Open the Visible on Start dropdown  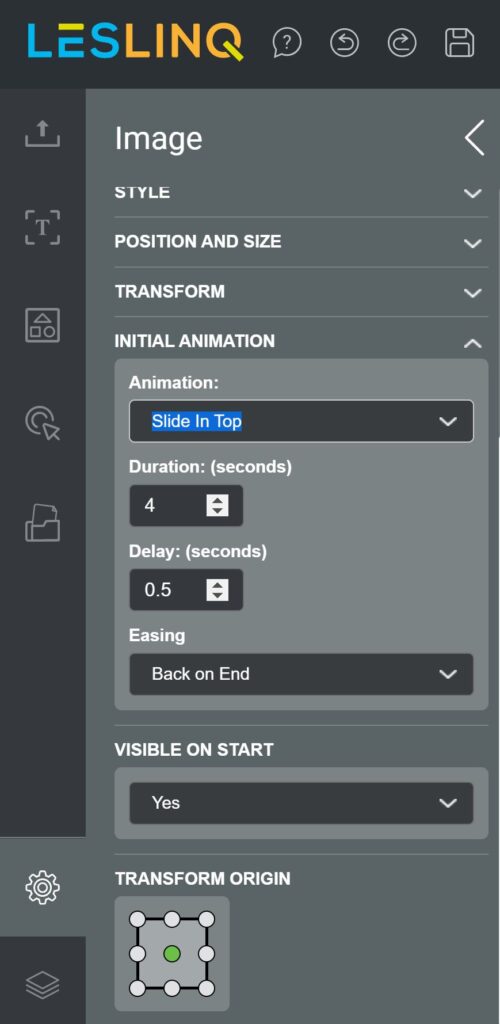[x=302, y=803]
